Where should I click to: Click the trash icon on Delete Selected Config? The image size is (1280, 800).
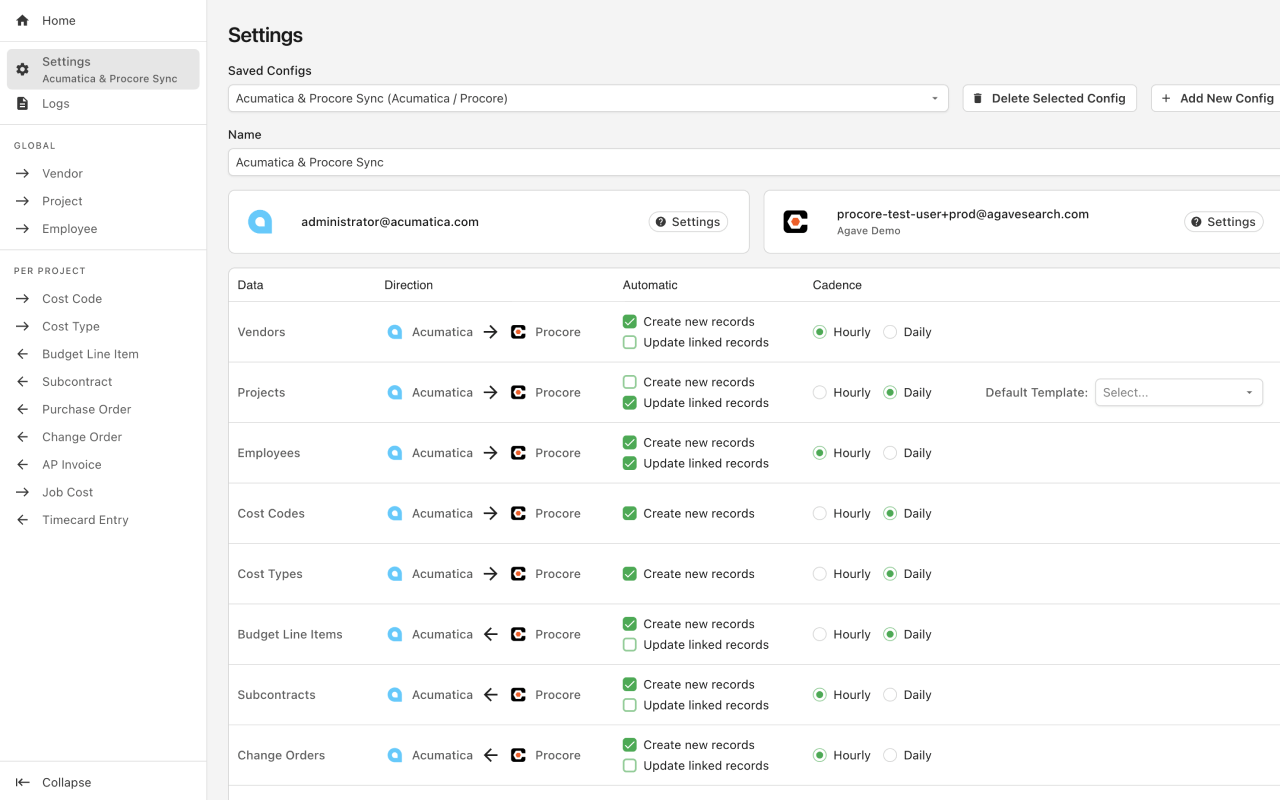[978, 98]
